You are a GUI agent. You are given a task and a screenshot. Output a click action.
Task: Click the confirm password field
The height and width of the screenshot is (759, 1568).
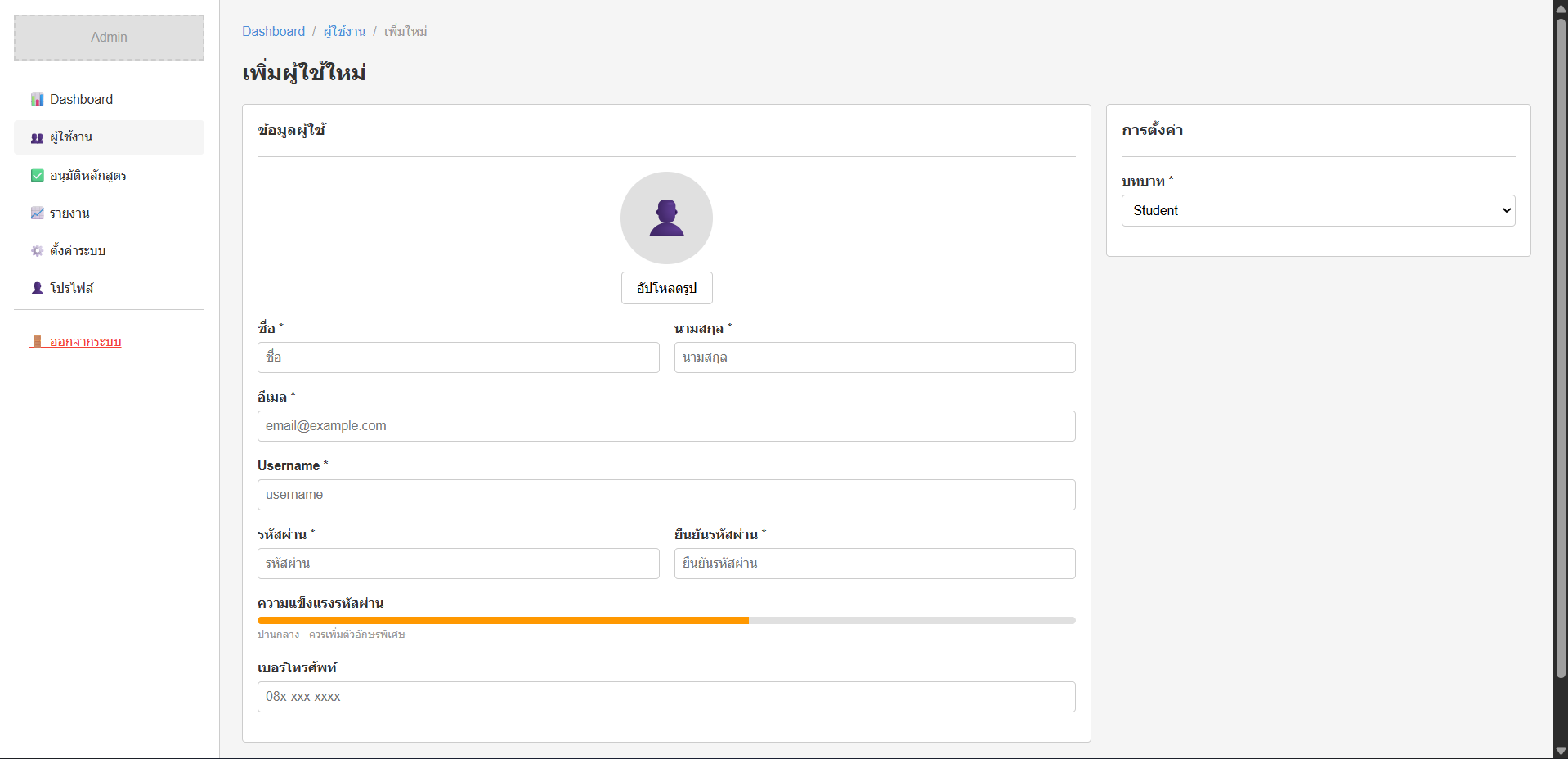(874, 564)
